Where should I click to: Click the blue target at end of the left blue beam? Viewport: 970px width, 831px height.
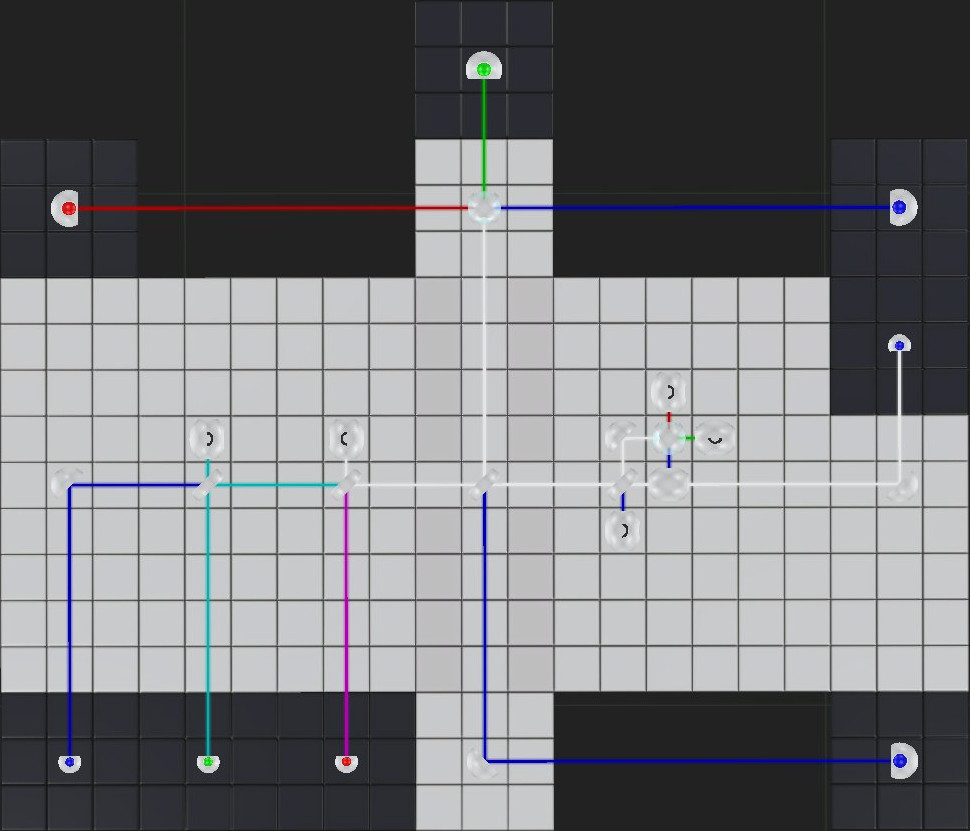click(x=69, y=762)
